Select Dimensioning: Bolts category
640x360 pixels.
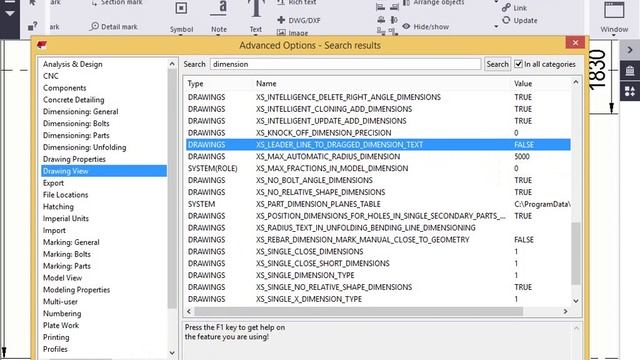[76, 123]
